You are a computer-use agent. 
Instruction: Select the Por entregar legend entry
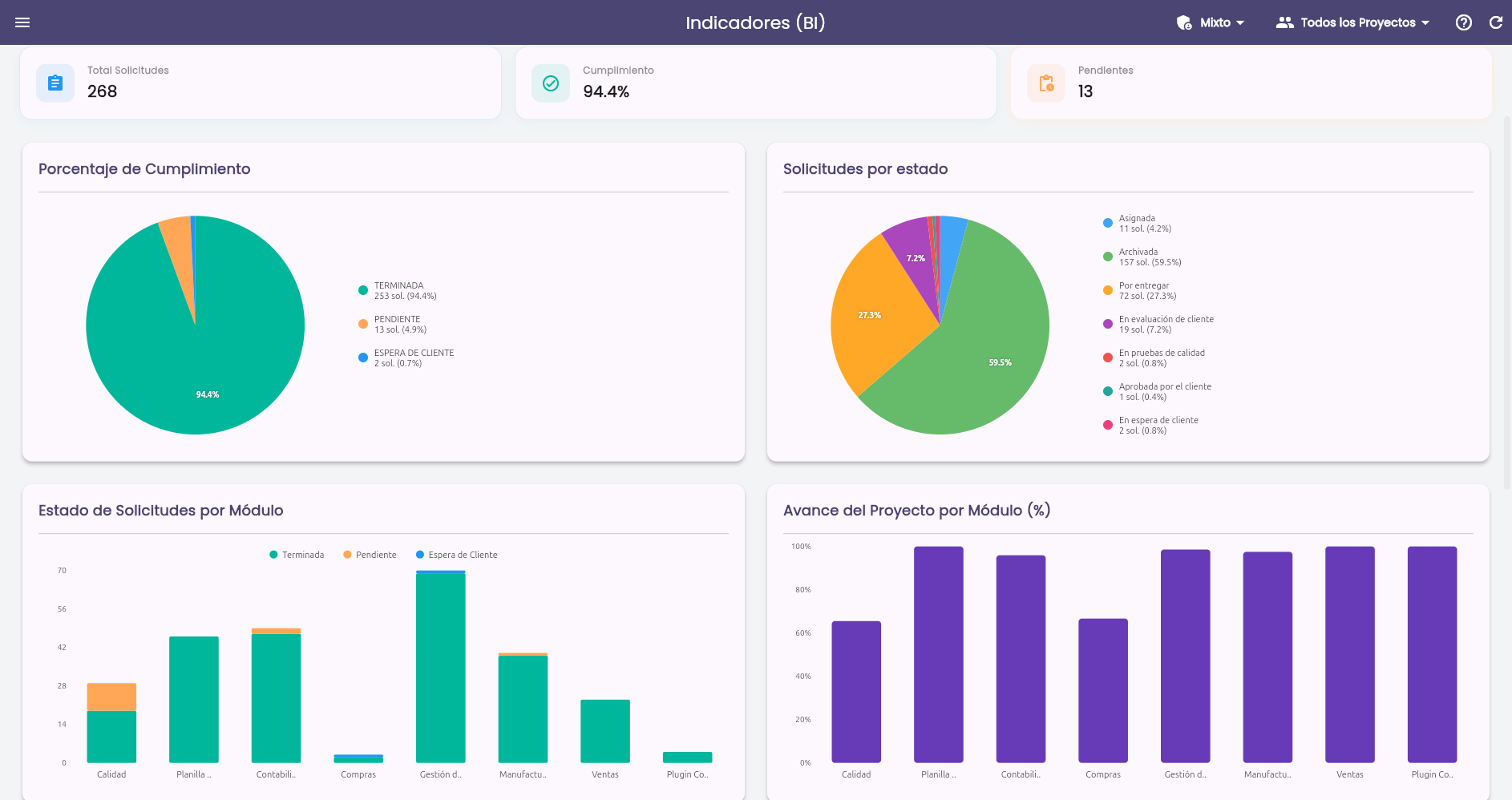(x=1140, y=290)
